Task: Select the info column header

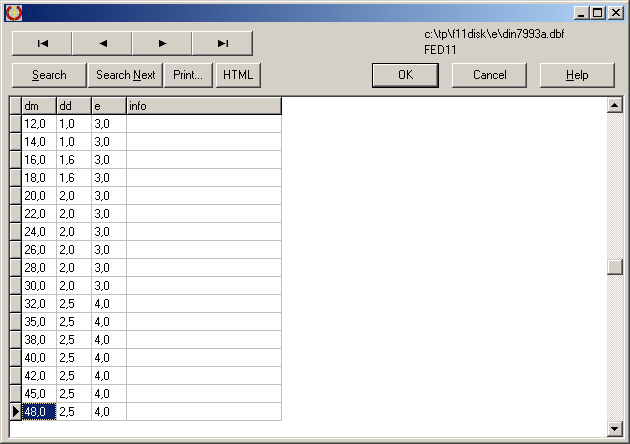Action: click(x=203, y=106)
